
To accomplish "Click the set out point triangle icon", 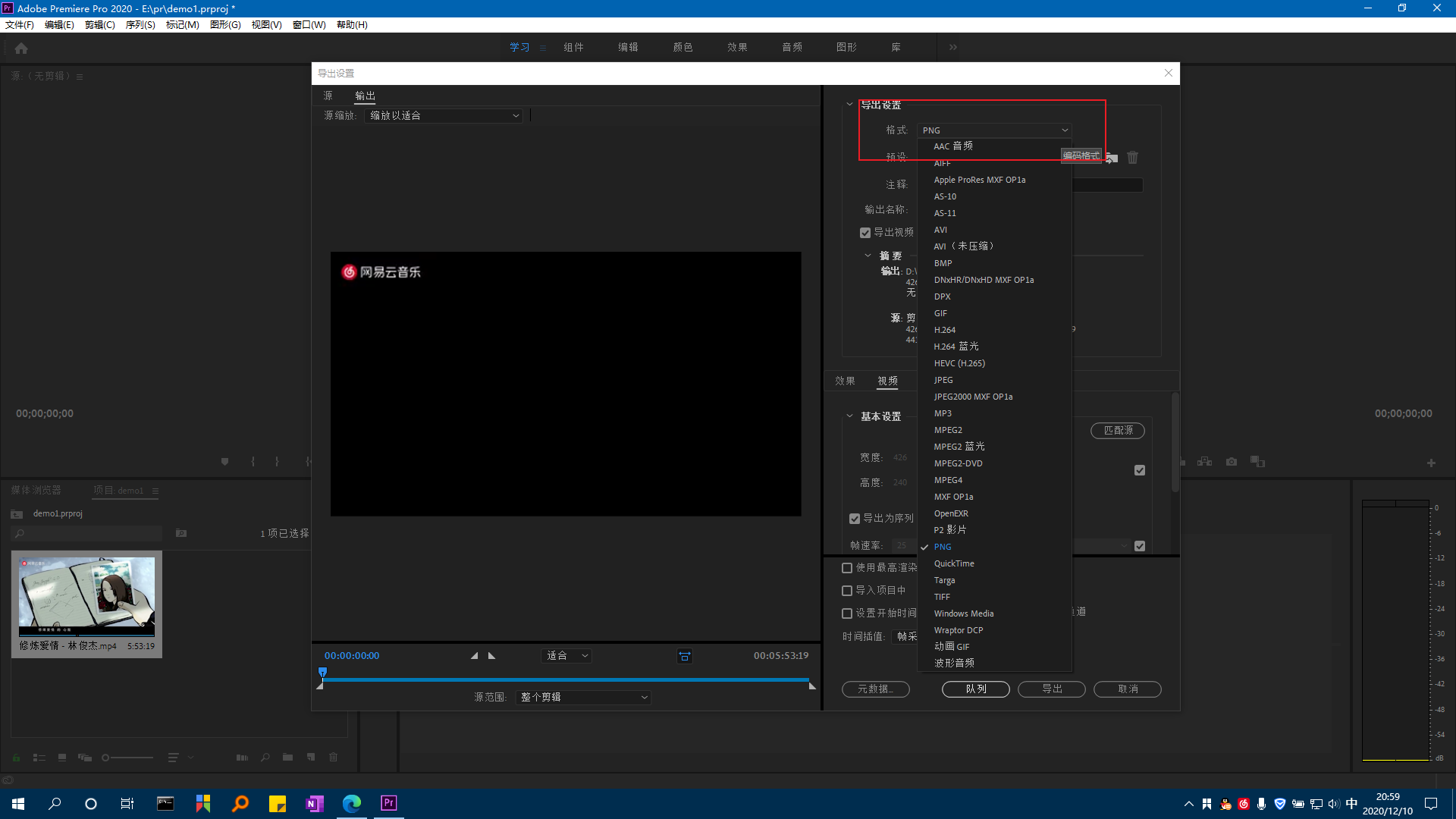I will [491, 656].
